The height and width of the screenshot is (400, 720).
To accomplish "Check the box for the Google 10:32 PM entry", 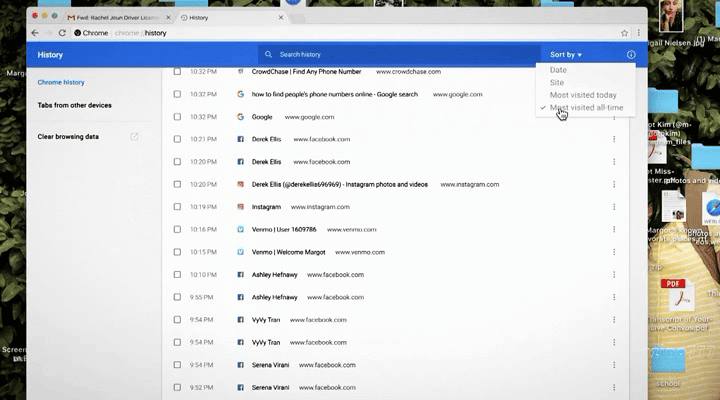I will tap(177, 117).
